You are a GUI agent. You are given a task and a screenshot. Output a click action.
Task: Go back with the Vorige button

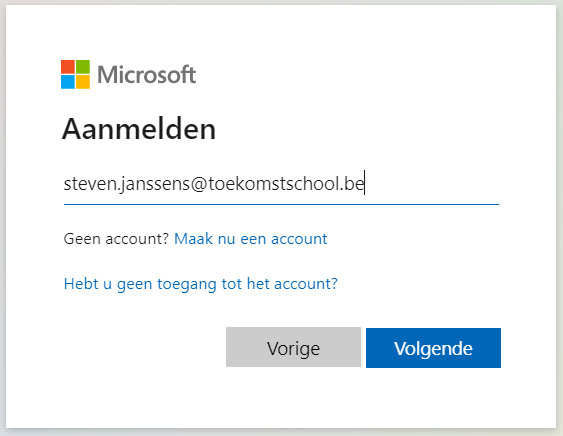click(293, 347)
